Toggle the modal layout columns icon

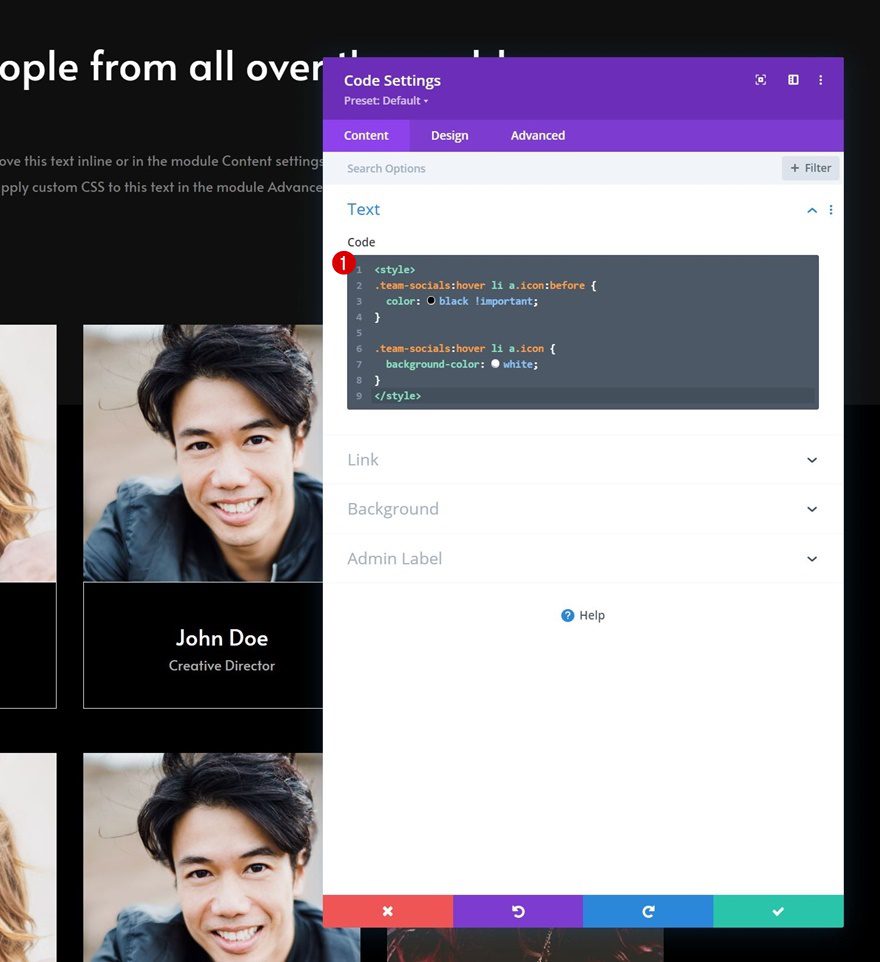792,80
